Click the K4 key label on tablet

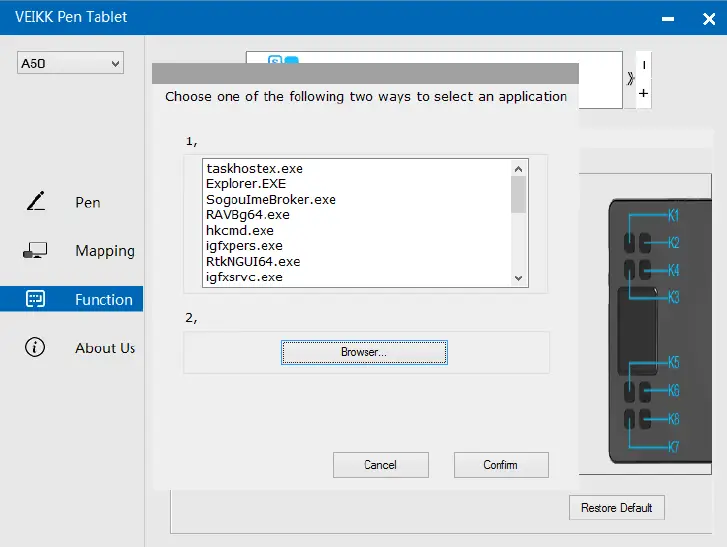click(x=674, y=270)
